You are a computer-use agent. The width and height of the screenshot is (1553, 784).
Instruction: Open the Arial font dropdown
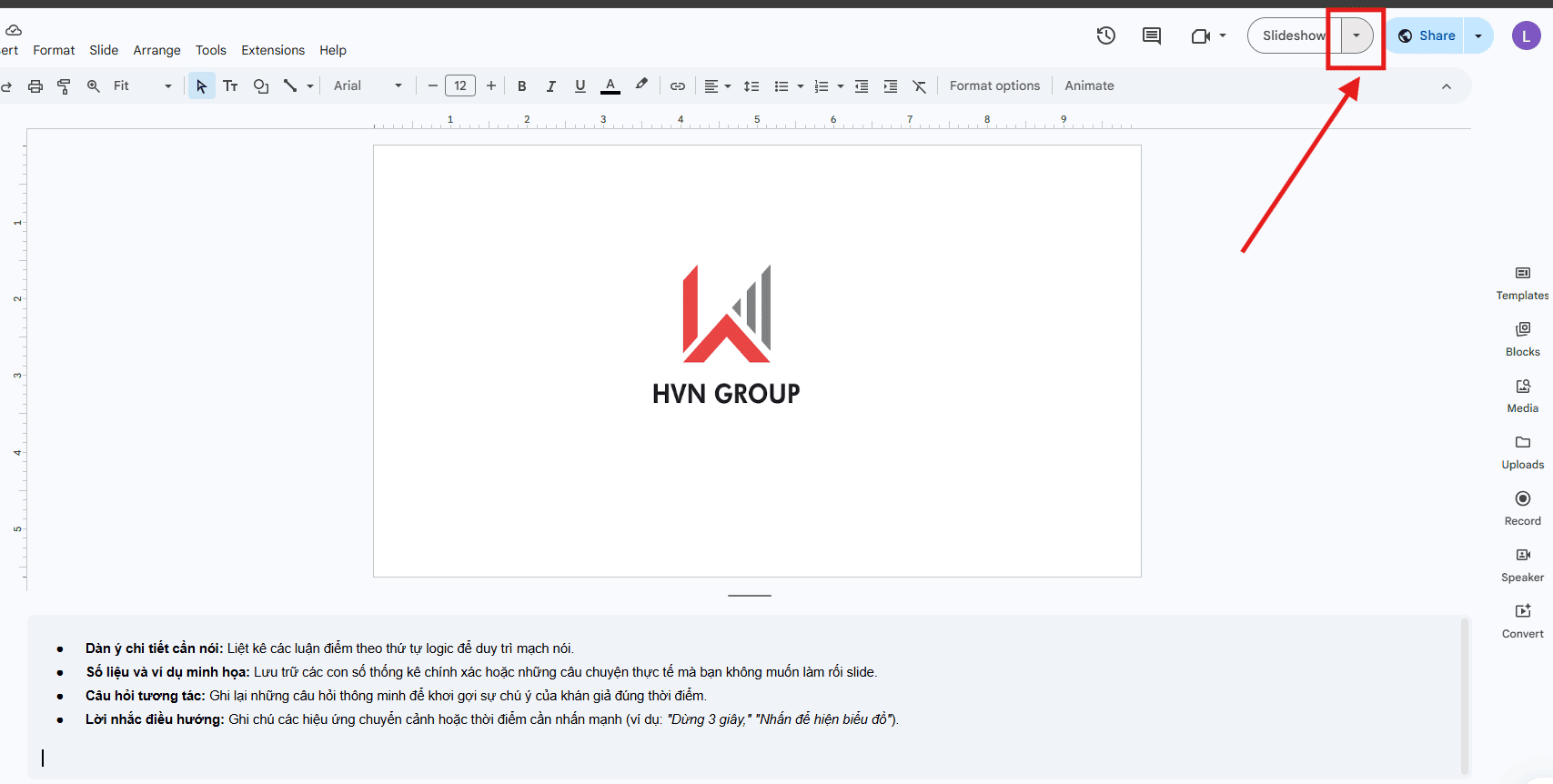click(368, 85)
